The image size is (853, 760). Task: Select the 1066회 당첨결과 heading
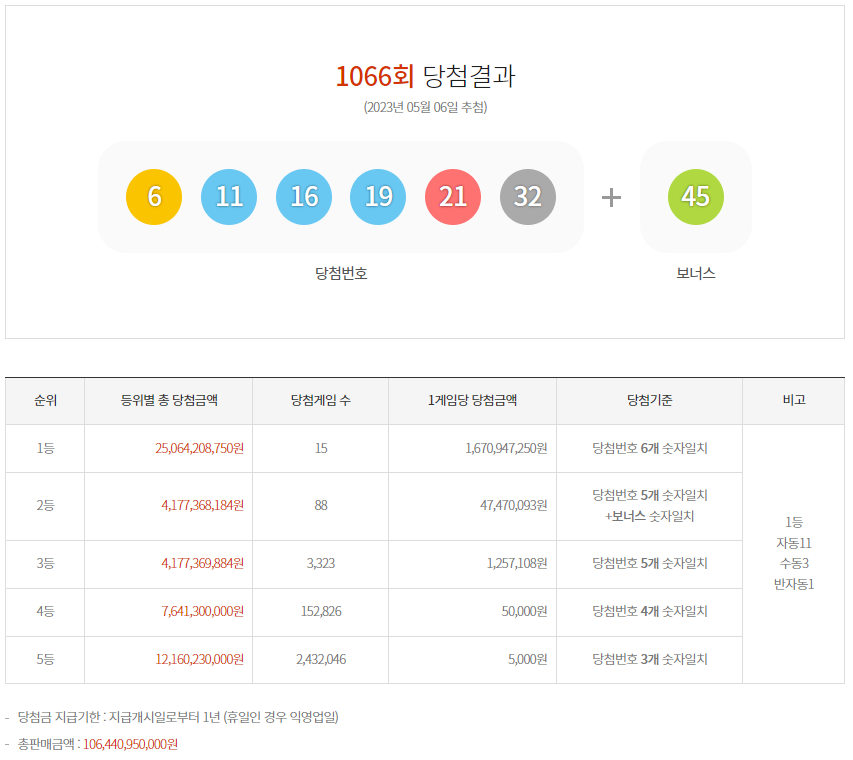pyautogui.click(x=425, y=76)
